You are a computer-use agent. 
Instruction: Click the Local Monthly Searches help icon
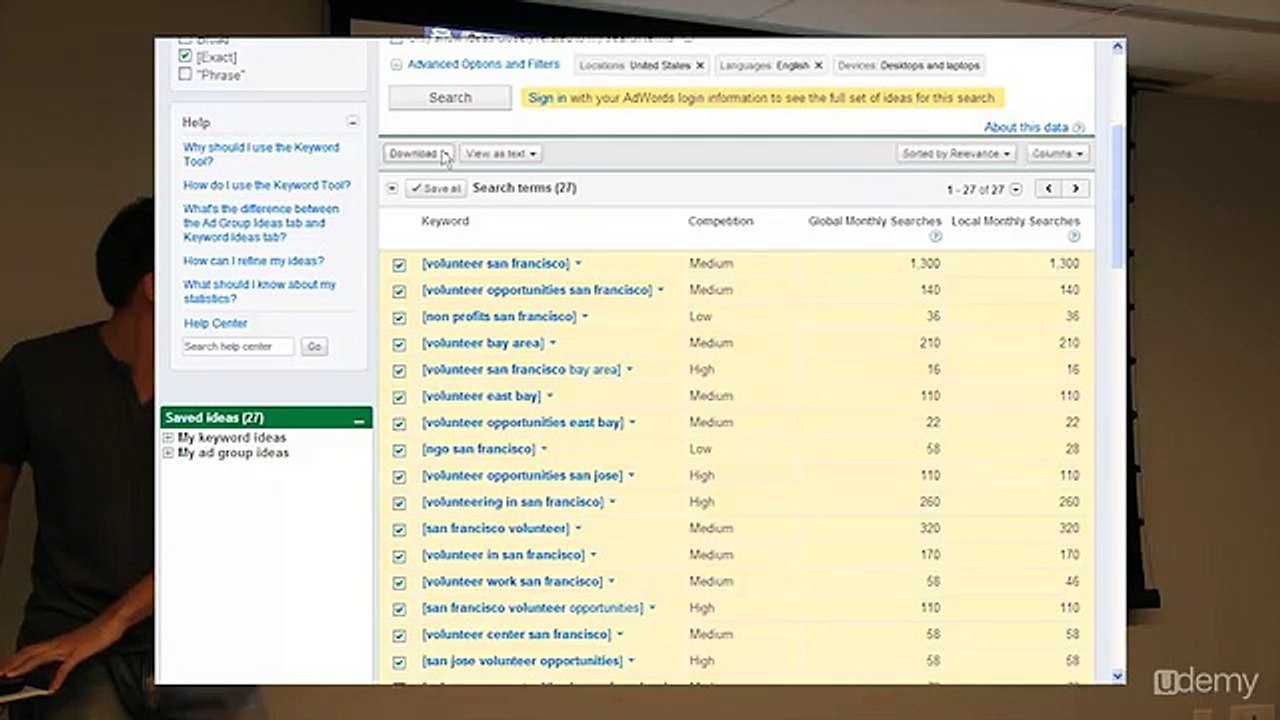tap(1074, 237)
